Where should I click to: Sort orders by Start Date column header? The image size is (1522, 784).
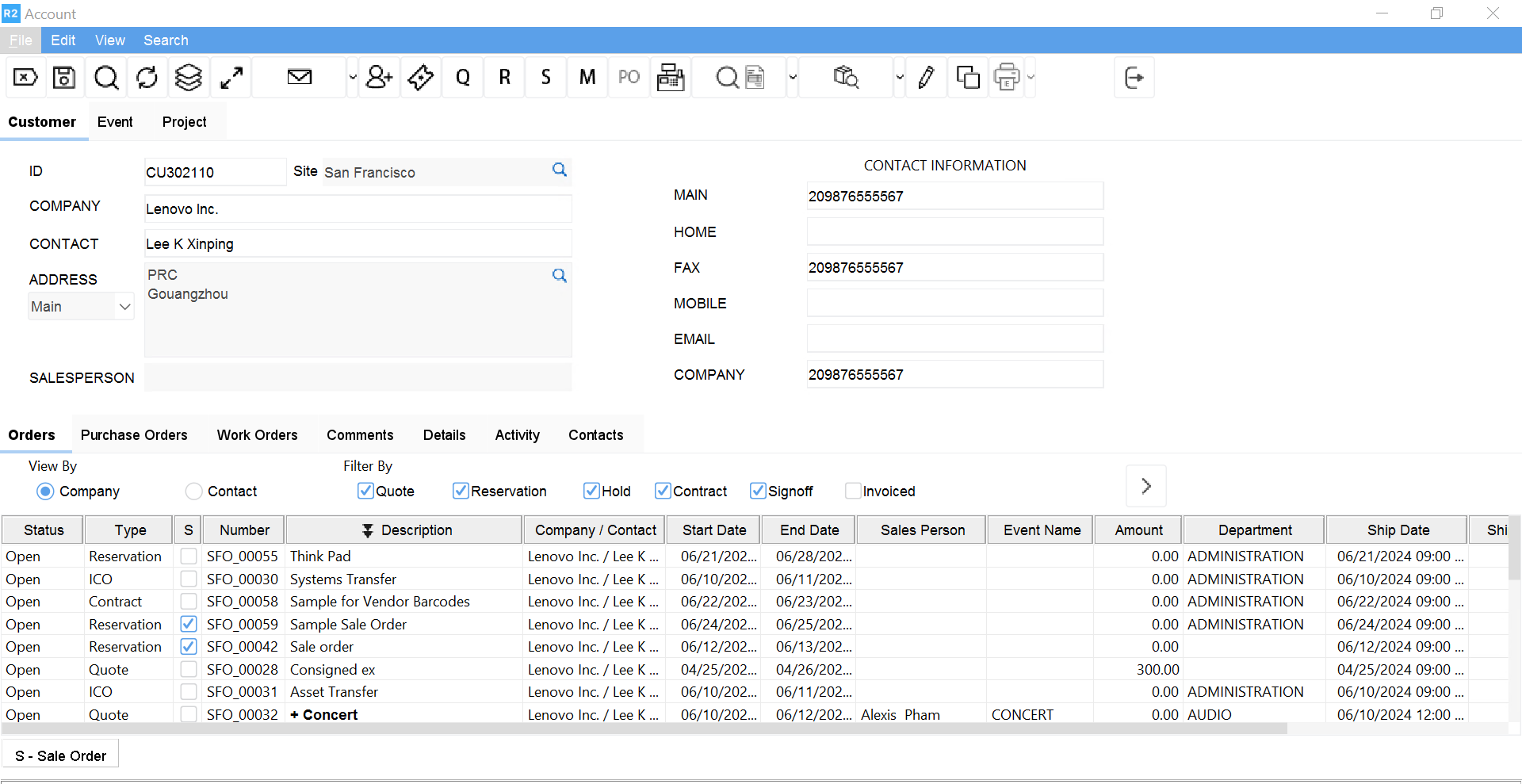(714, 530)
